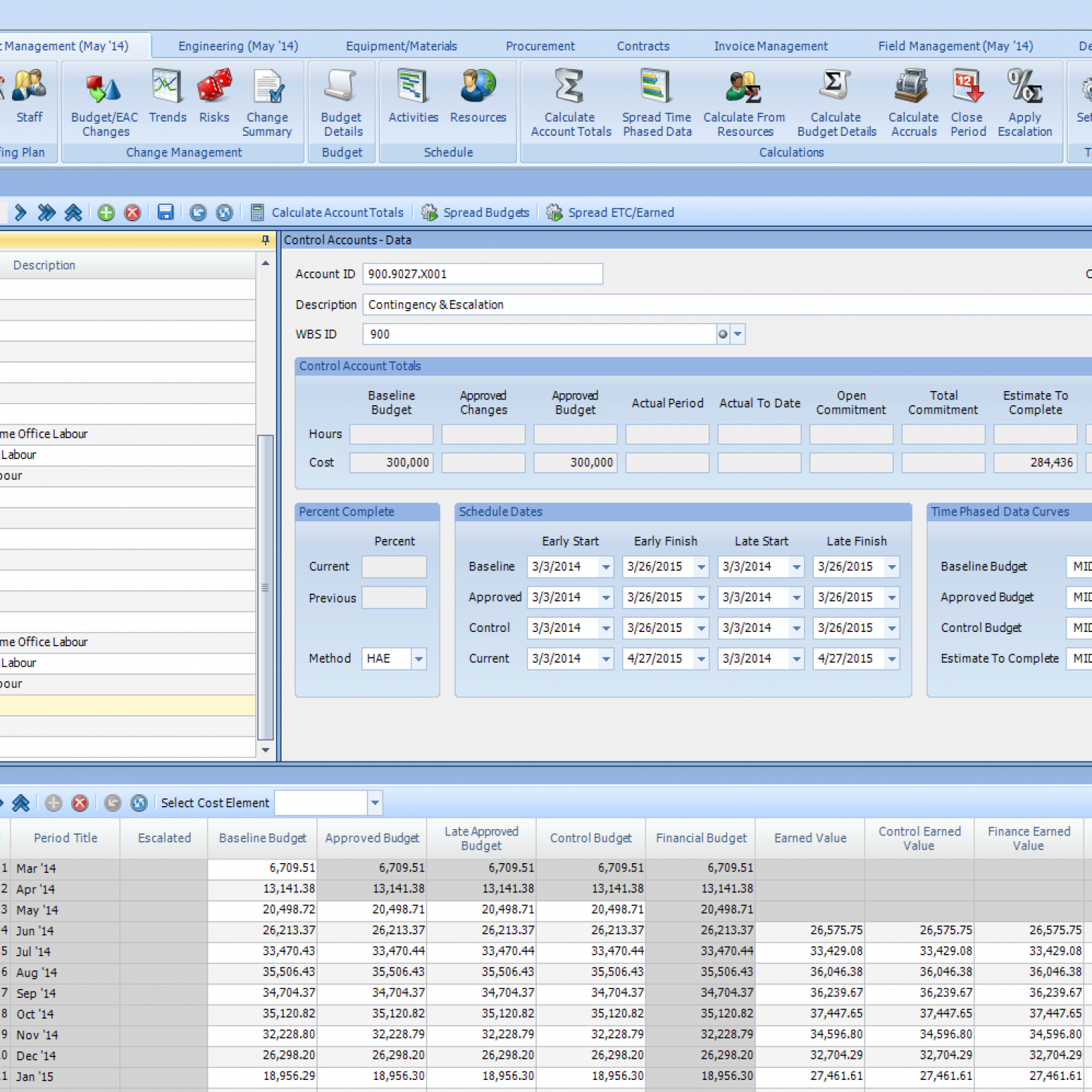Click the left list scroll down arrow
1092x1092 pixels.
click(x=265, y=750)
